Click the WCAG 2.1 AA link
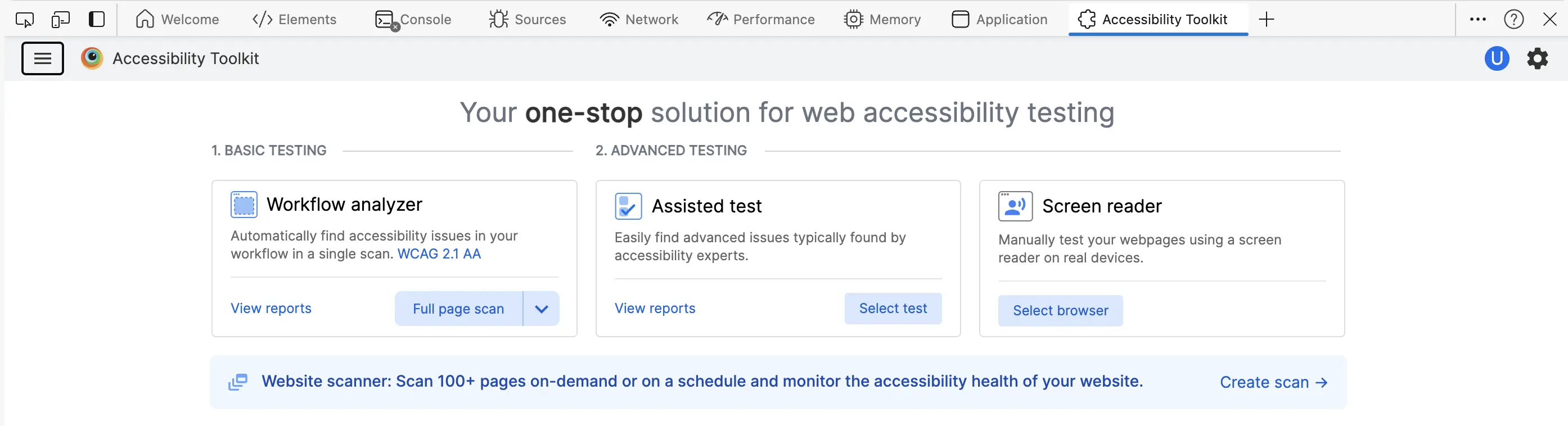The height and width of the screenshot is (426, 1568). coord(439,254)
